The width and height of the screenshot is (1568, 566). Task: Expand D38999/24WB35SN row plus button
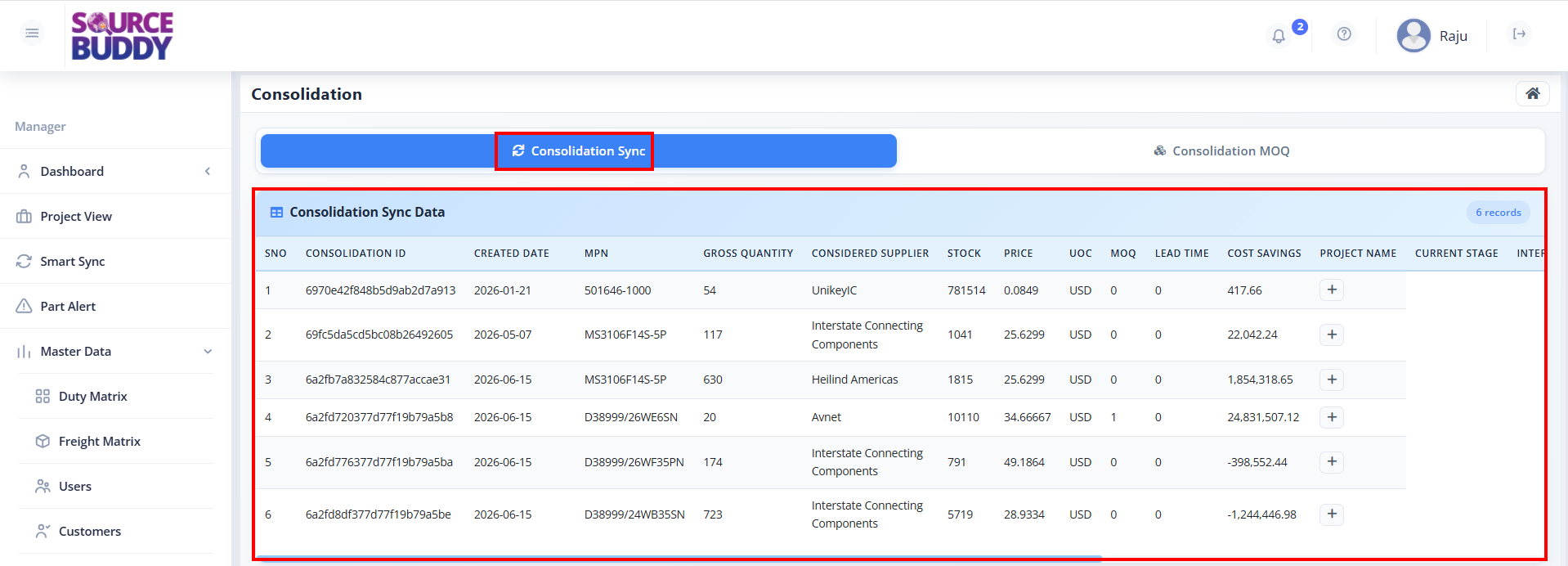[1332, 514]
